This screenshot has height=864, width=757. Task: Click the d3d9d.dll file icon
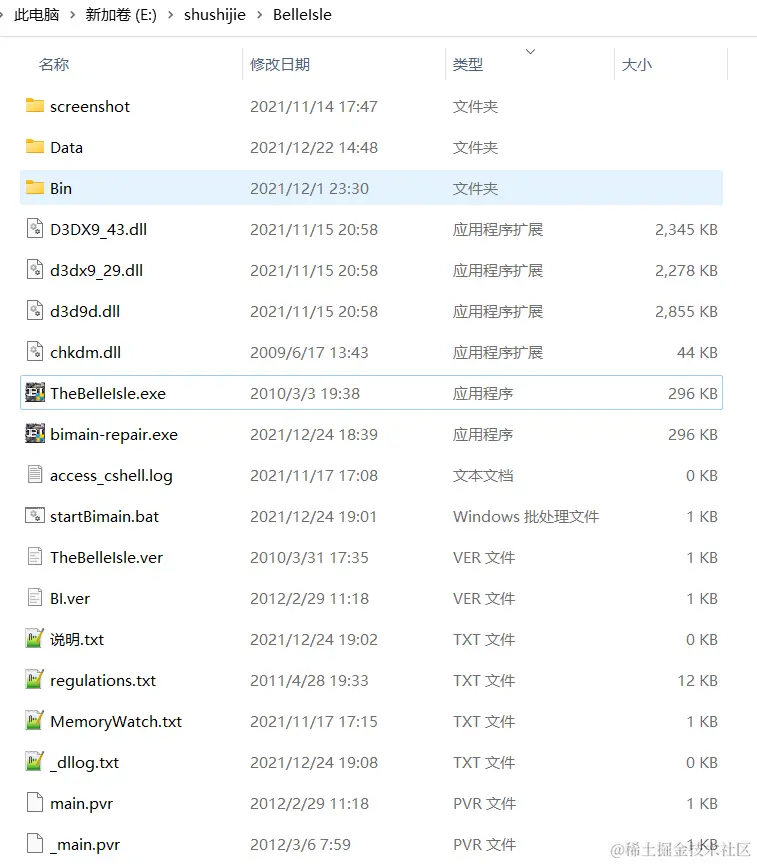35,311
